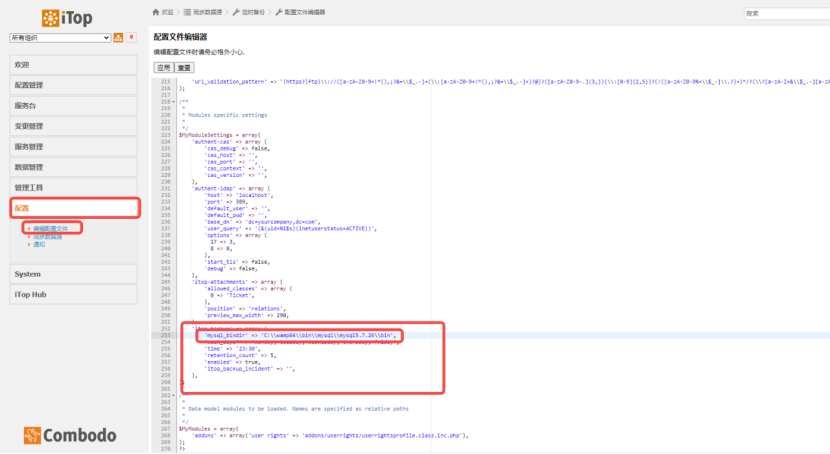The width and height of the screenshot is (830, 454).
Task: Go to 定时备份 breadcrumb link
Action: click(x=253, y=12)
